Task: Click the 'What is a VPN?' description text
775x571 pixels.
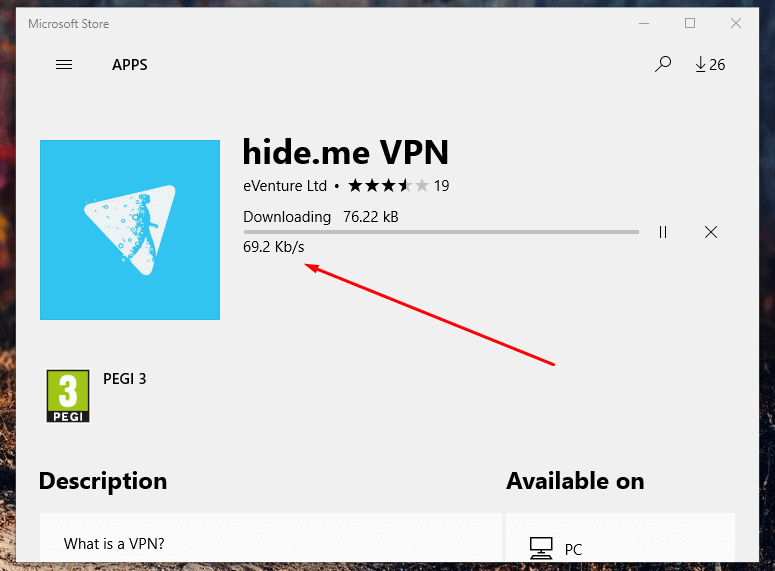Action: click(114, 544)
